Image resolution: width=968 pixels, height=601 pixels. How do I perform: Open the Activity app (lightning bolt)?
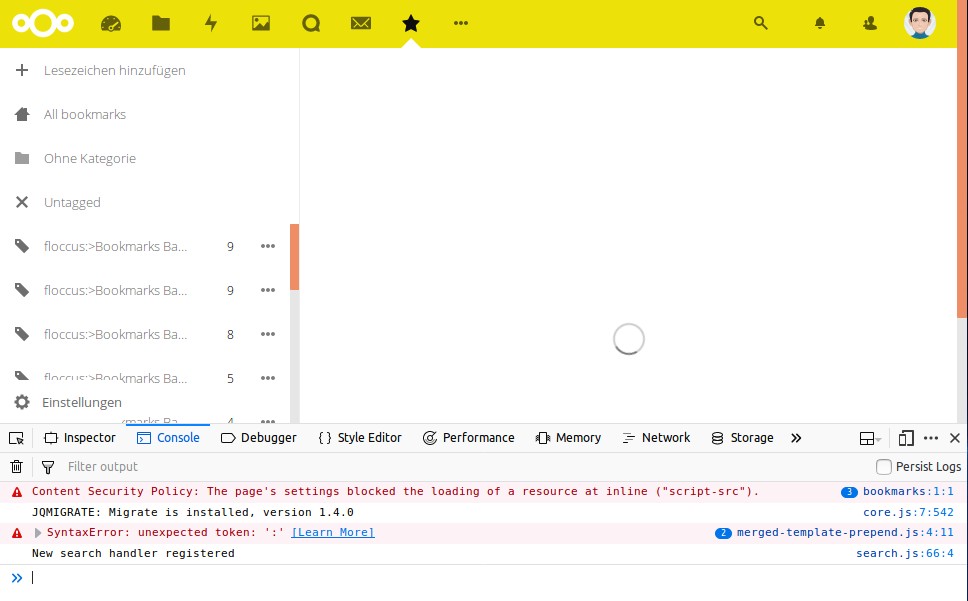[x=211, y=22]
